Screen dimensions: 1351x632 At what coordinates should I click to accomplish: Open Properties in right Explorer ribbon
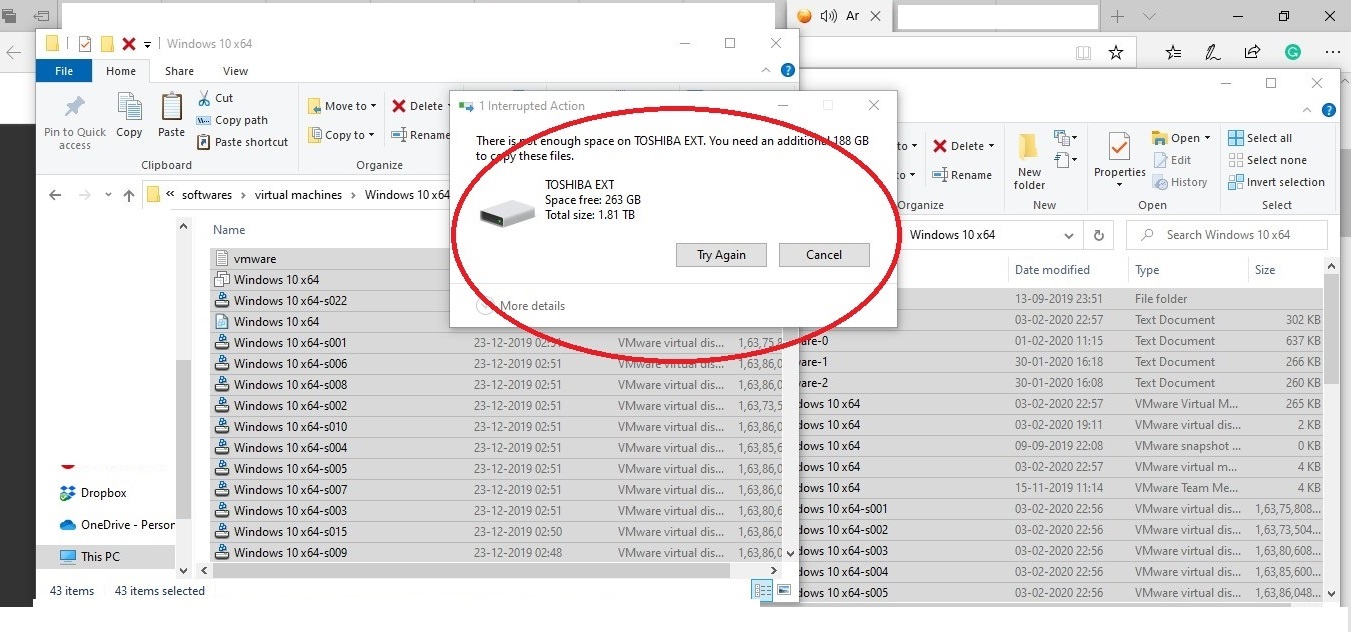(x=1119, y=157)
